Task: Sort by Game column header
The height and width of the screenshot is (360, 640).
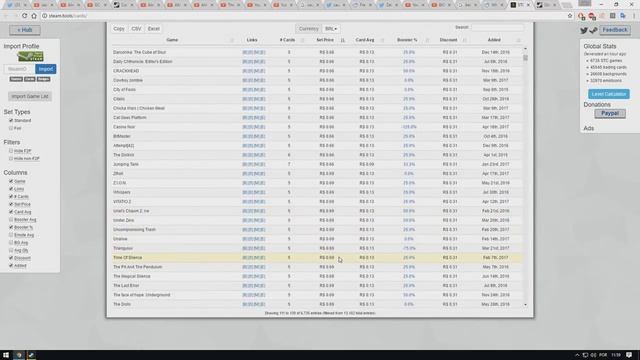Action: coord(172,40)
